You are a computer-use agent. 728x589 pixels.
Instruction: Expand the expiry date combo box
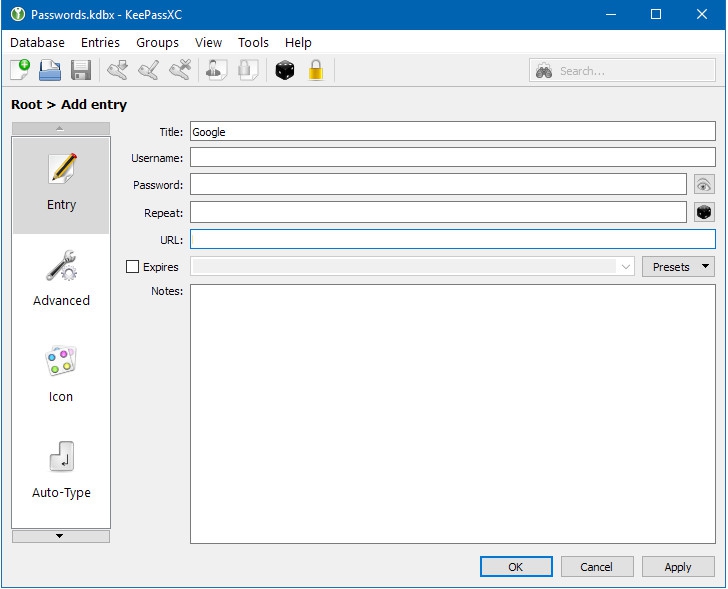[626, 267]
